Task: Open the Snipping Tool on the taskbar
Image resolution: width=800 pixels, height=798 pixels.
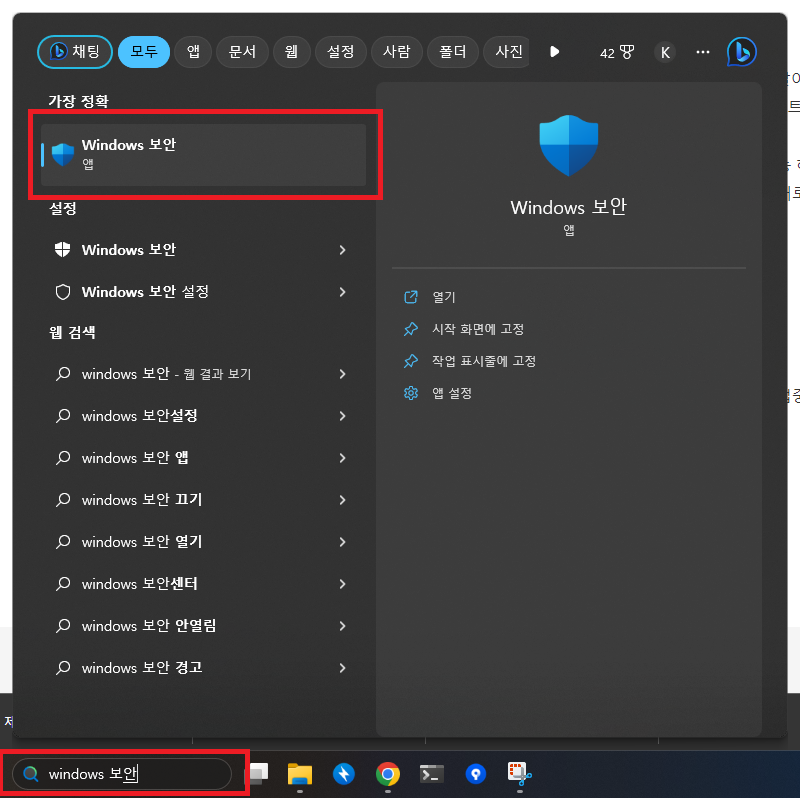Action: tap(519, 774)
